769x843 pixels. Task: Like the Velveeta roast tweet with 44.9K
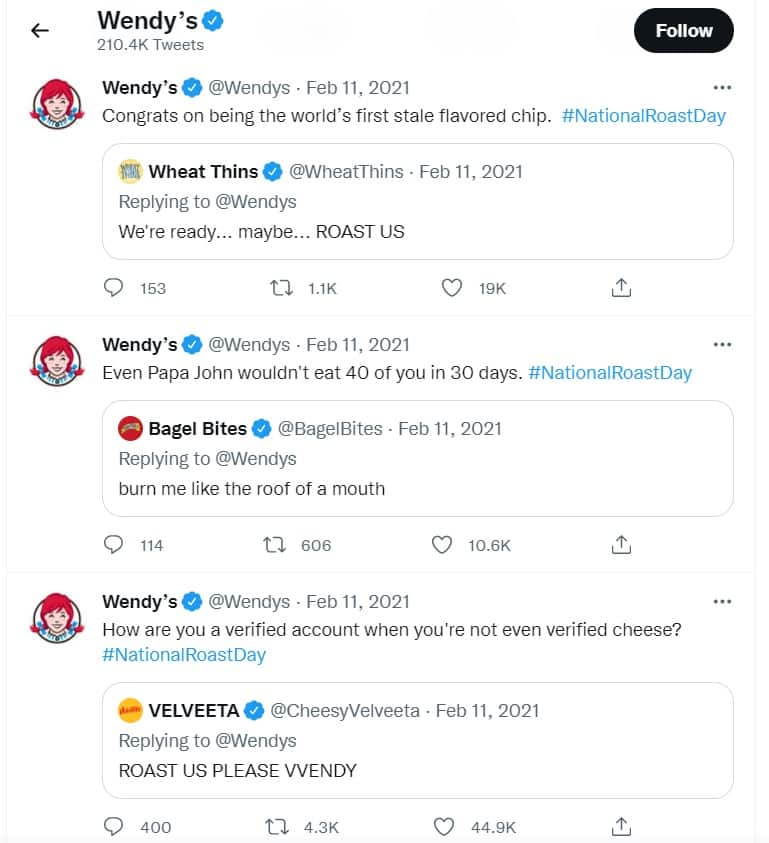point(444,826)
